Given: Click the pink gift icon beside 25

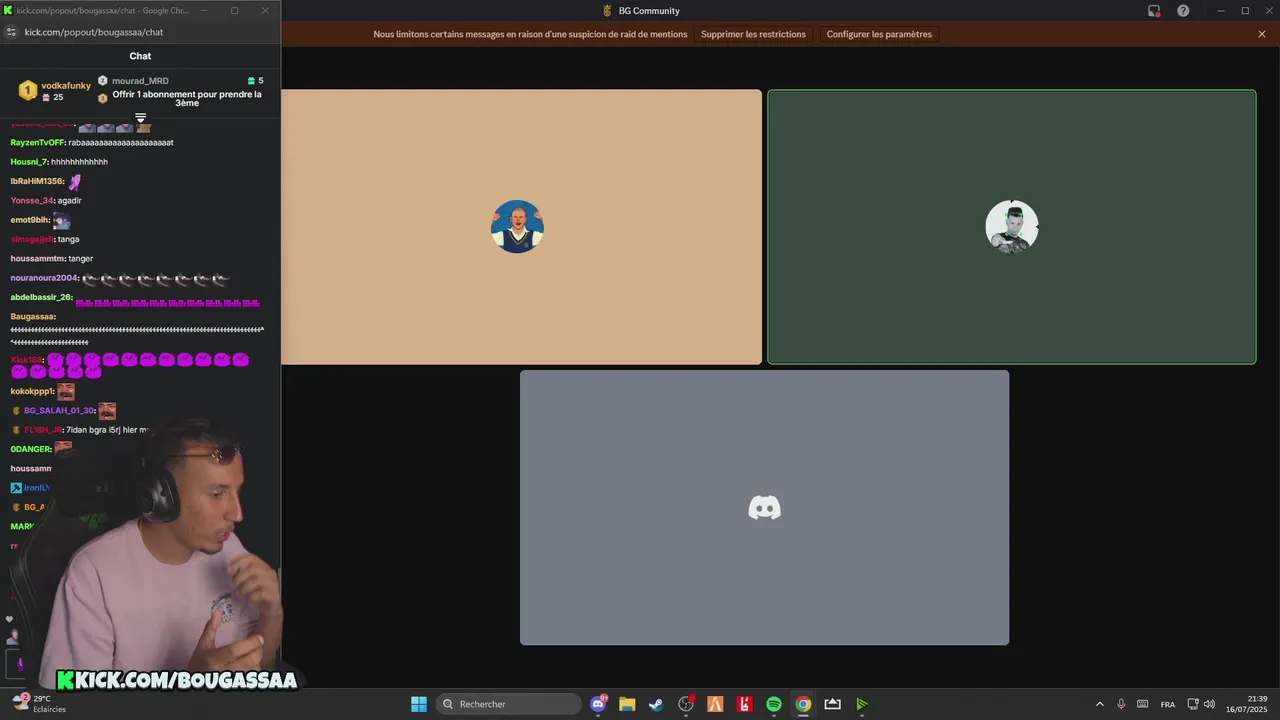Looking at the screenshot, I should coord(46,97).
